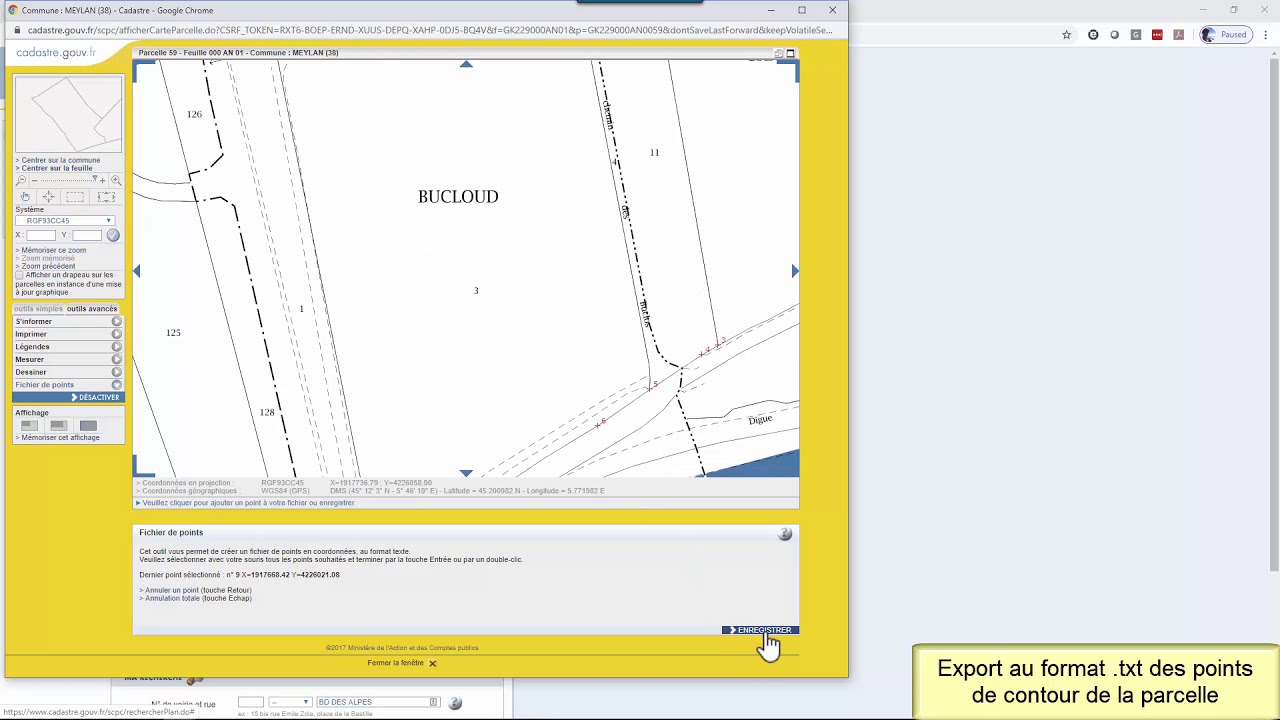Open help icon in Fichier de points panel
The height and width of the screenshot is (720, 1280).
click(x=785, y=534)
